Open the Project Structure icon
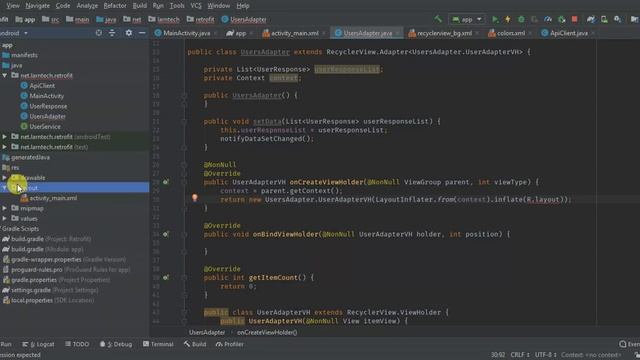Image resolution: width=640 pixels, height=360 pixels. pyautogui.click(x=634, y=19)
